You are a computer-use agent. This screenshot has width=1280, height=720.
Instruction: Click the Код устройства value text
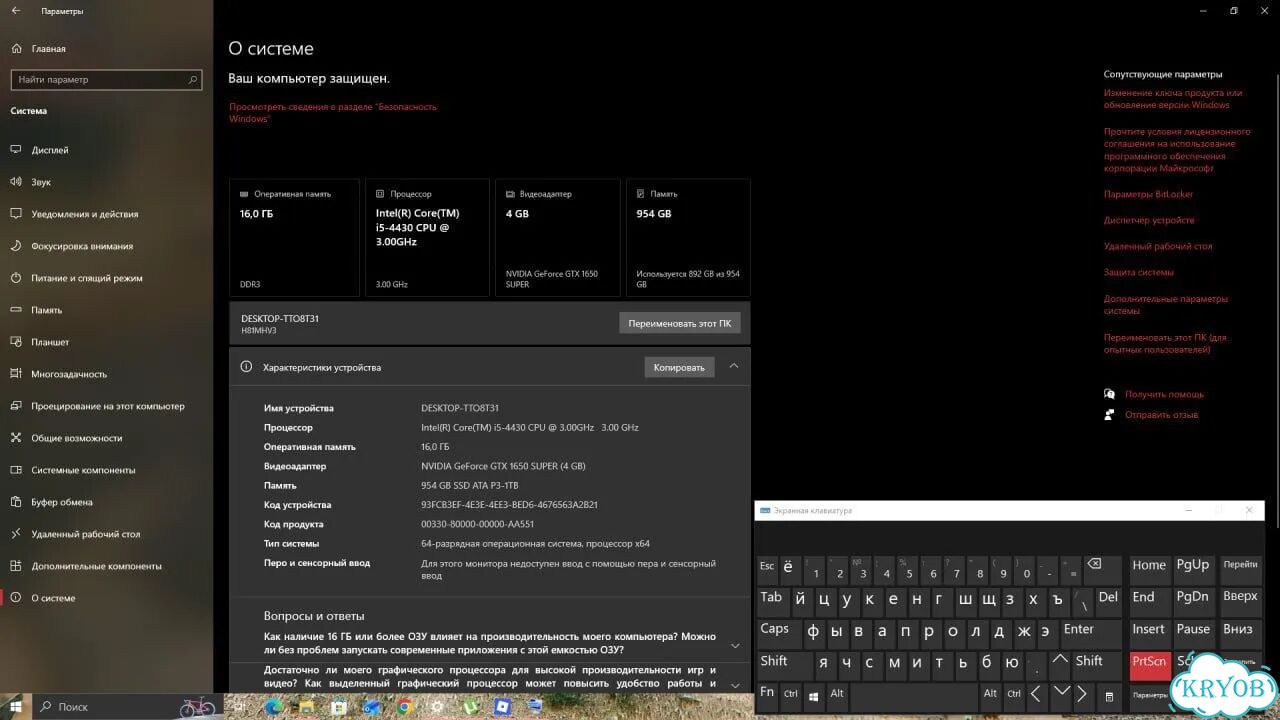click(x=510, y=505)
